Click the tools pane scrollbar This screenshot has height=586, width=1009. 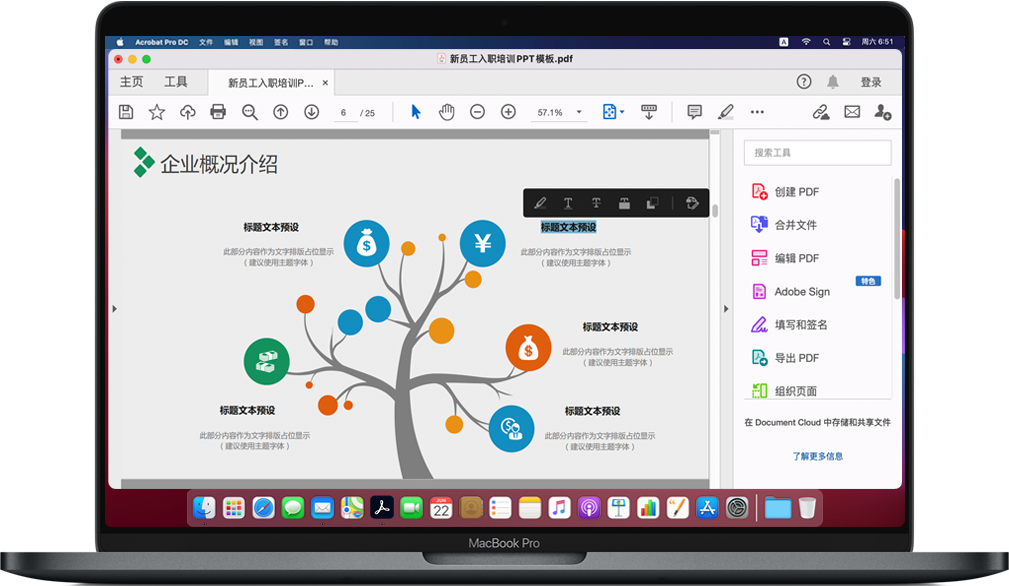click(897, 238)
